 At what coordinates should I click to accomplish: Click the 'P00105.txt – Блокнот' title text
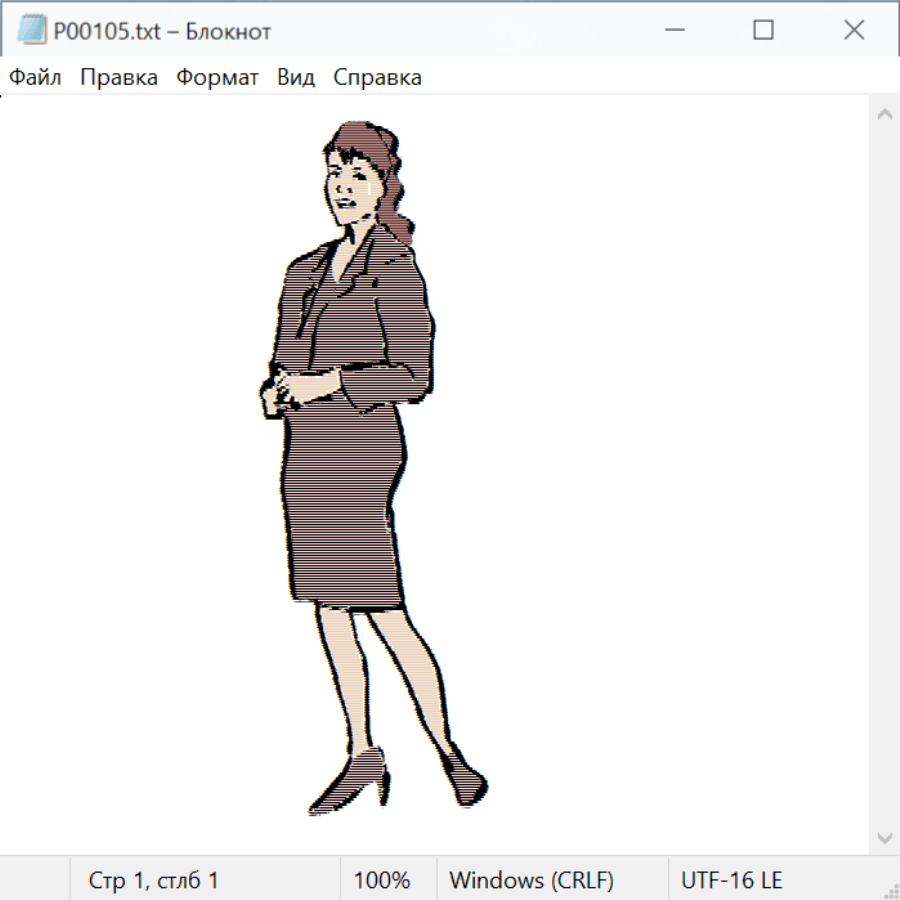(x=162, y=32)
